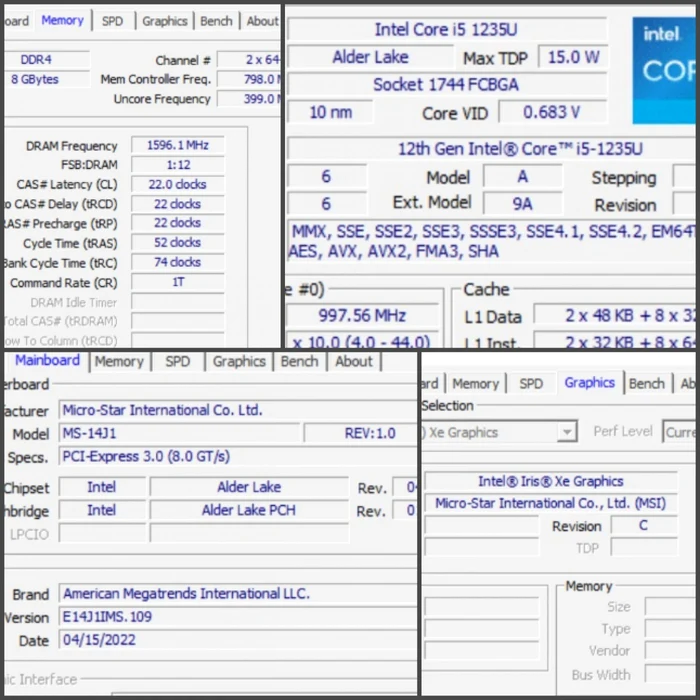The height and width of the screenshot is (700, 700).
Task: Switch to SPD tab in the Mainboard window
Action: [178, 361]
